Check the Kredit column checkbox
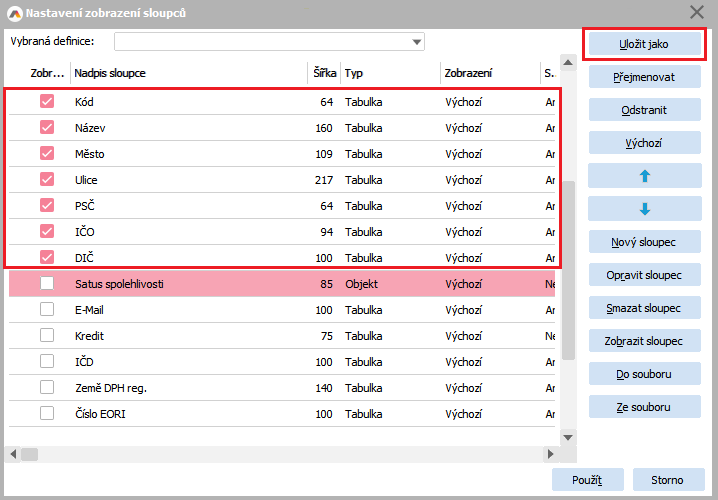 [47, 336]
